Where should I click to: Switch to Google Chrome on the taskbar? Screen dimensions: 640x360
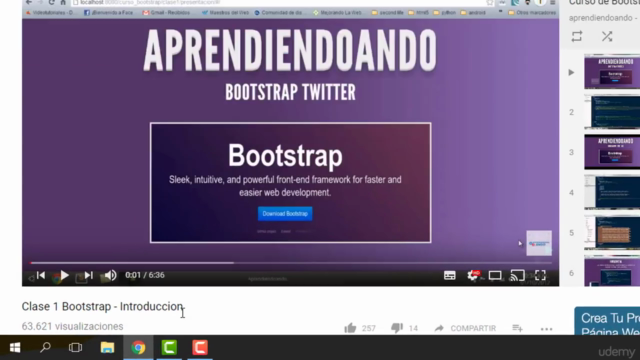point(138,348)
